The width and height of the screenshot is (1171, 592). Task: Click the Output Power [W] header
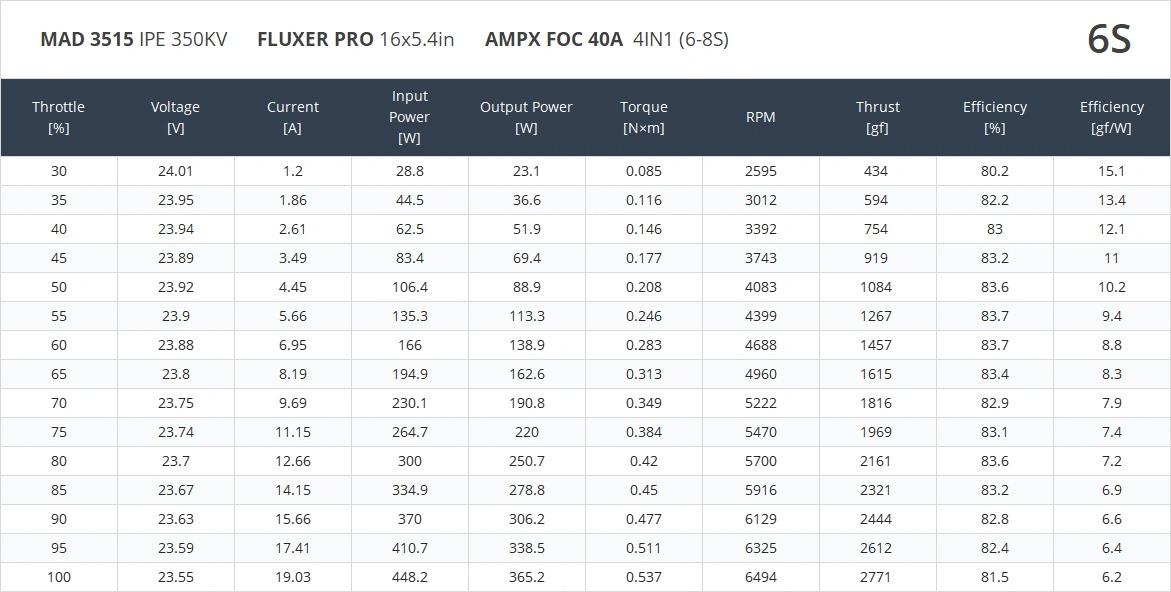526,117
